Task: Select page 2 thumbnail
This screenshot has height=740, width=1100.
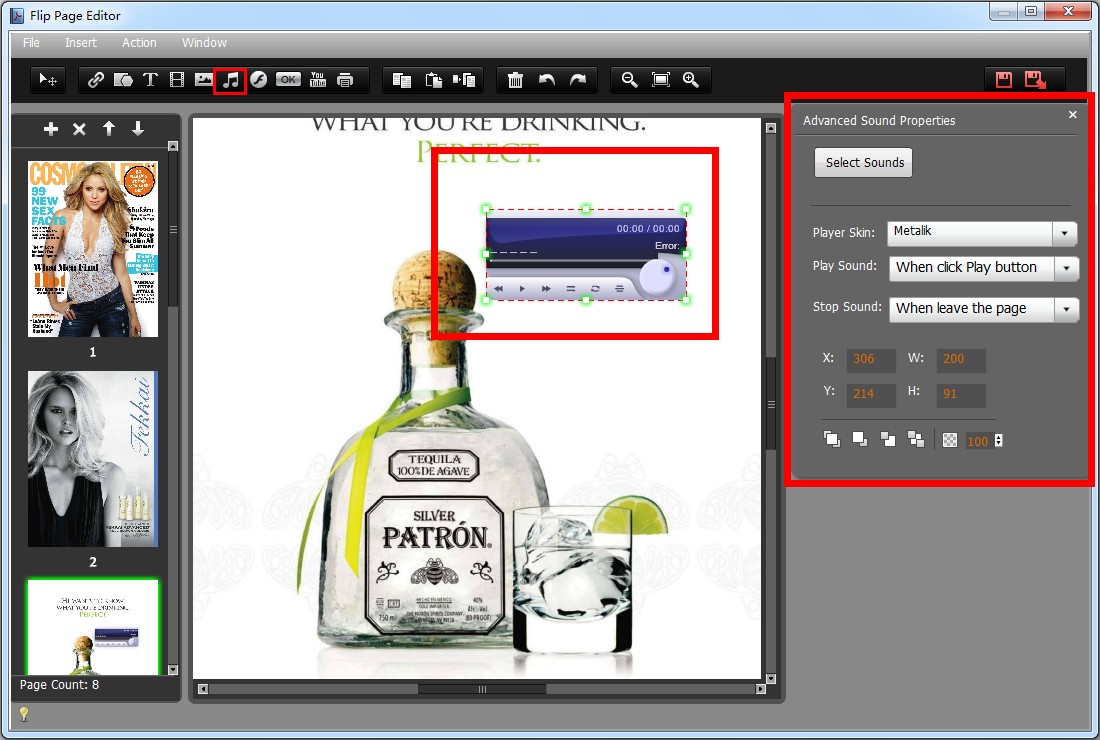Action: tap(93, 459)
